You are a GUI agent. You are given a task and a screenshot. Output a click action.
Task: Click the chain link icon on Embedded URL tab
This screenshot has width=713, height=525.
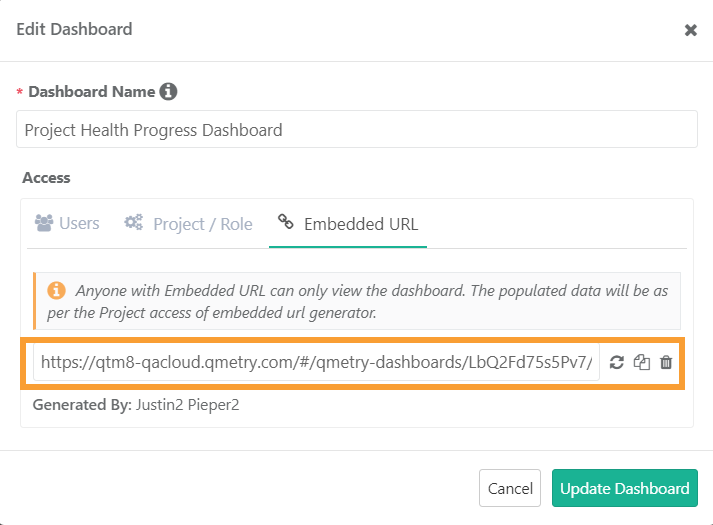tap(286, 223)
